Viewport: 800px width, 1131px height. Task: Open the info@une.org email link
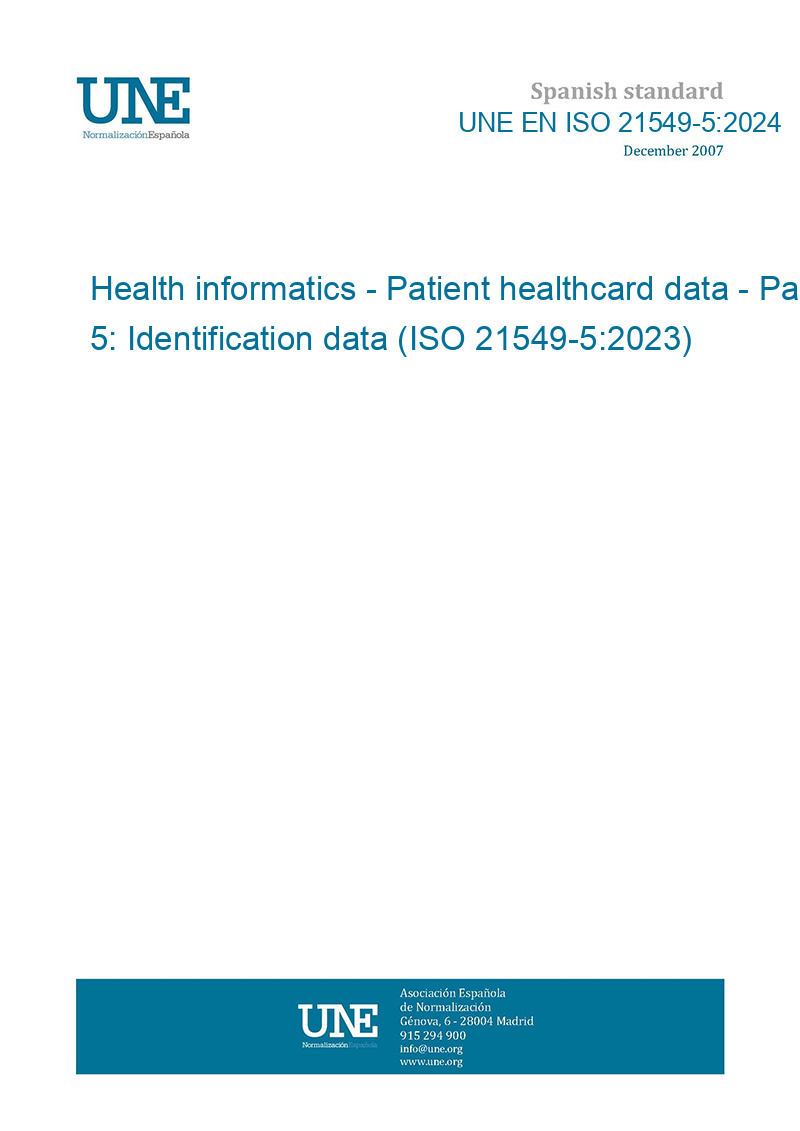pos(431,1049)
